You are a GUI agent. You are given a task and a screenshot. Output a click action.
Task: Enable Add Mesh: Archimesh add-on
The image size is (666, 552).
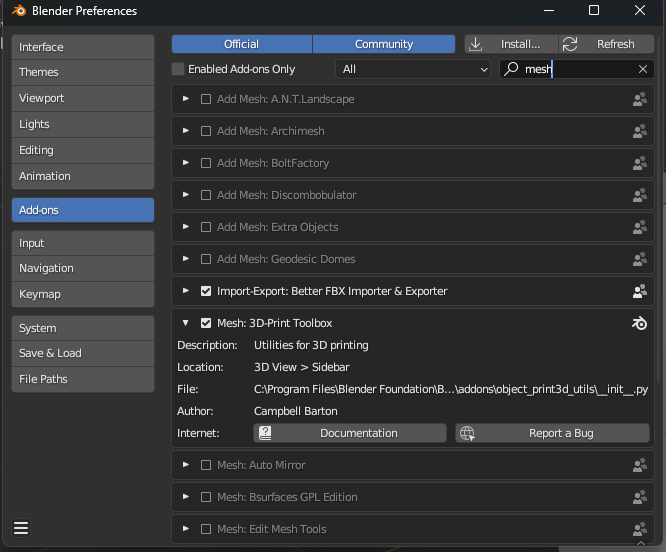[x=206, y=131]
